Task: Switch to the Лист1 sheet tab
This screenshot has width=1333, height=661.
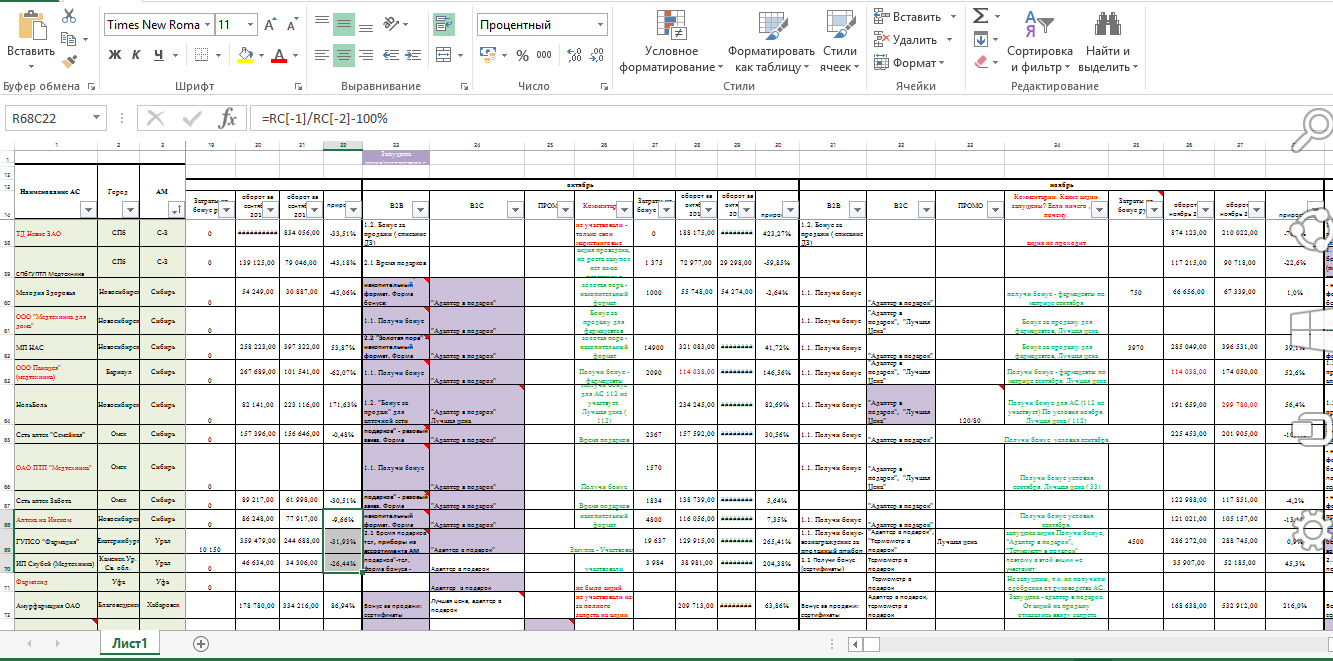Action: tap(130, 643)
